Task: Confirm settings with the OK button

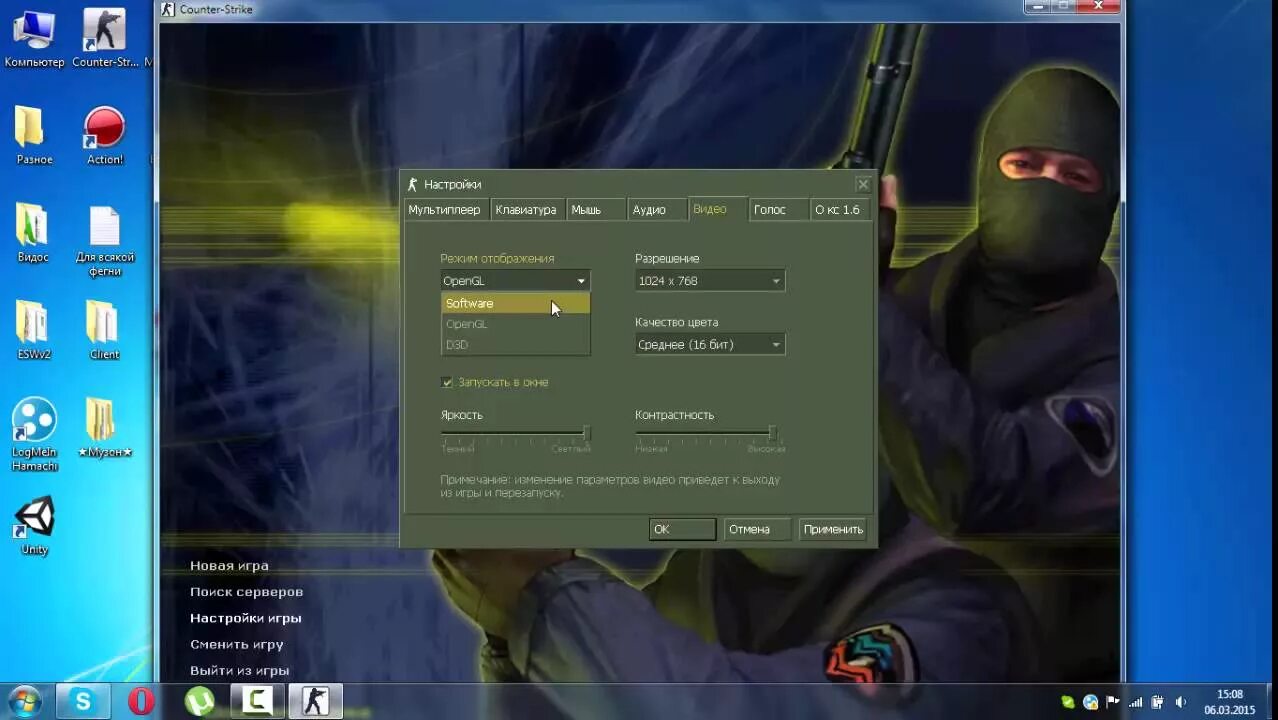Action: pos(682,529)
